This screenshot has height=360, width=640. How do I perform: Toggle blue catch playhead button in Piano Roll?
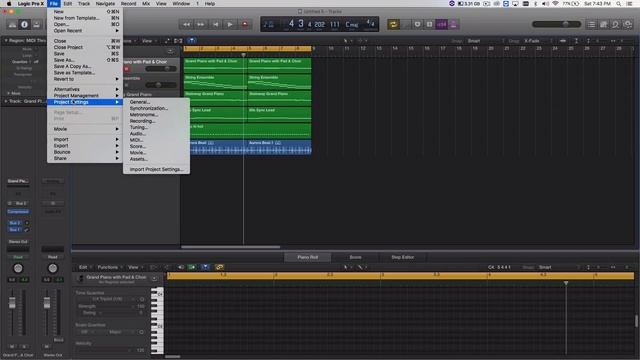click(x=205, y=267)
